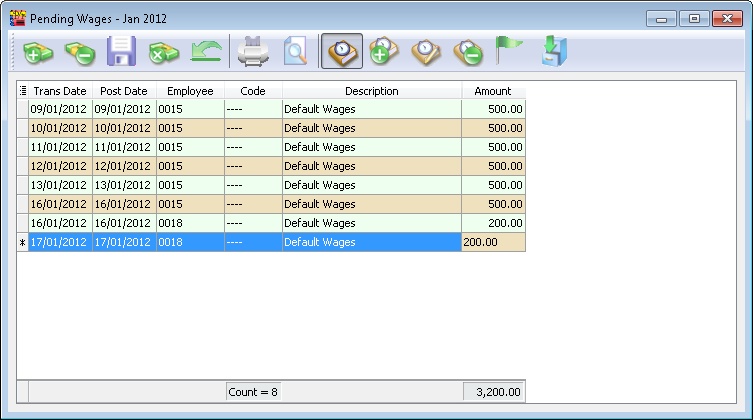Select Trans Date cell 13/01/2012
Image resolution: width=753 pixels, height=420 pixels.
tap(60, 185)
